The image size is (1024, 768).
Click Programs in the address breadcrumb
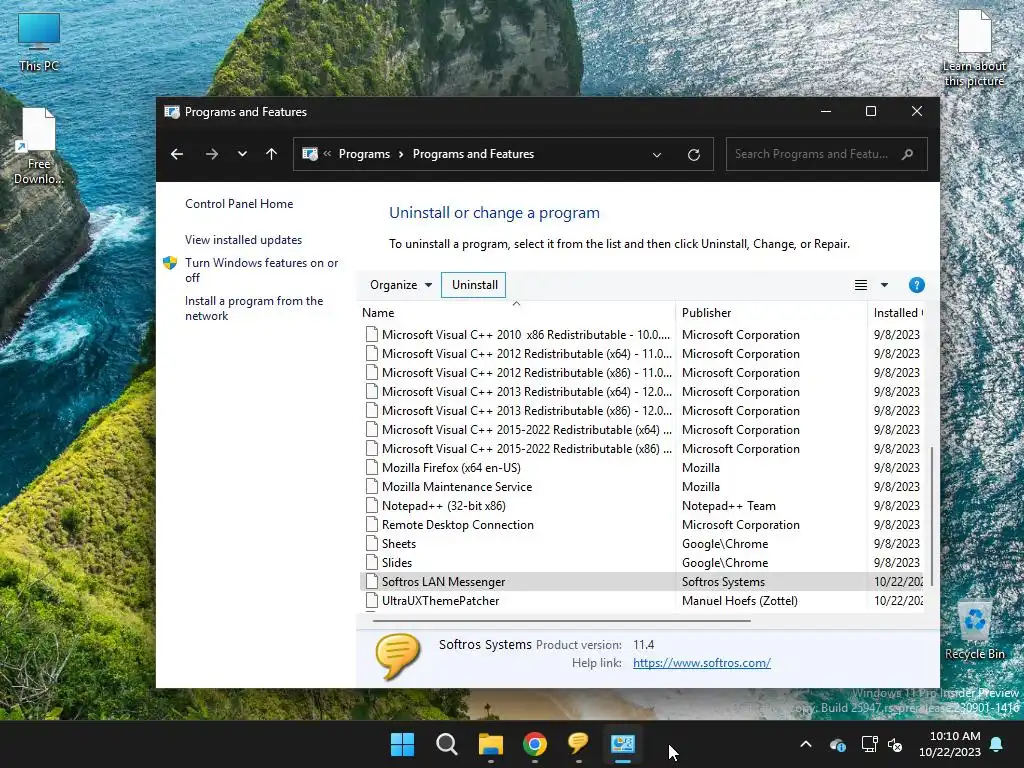point(364,154)
